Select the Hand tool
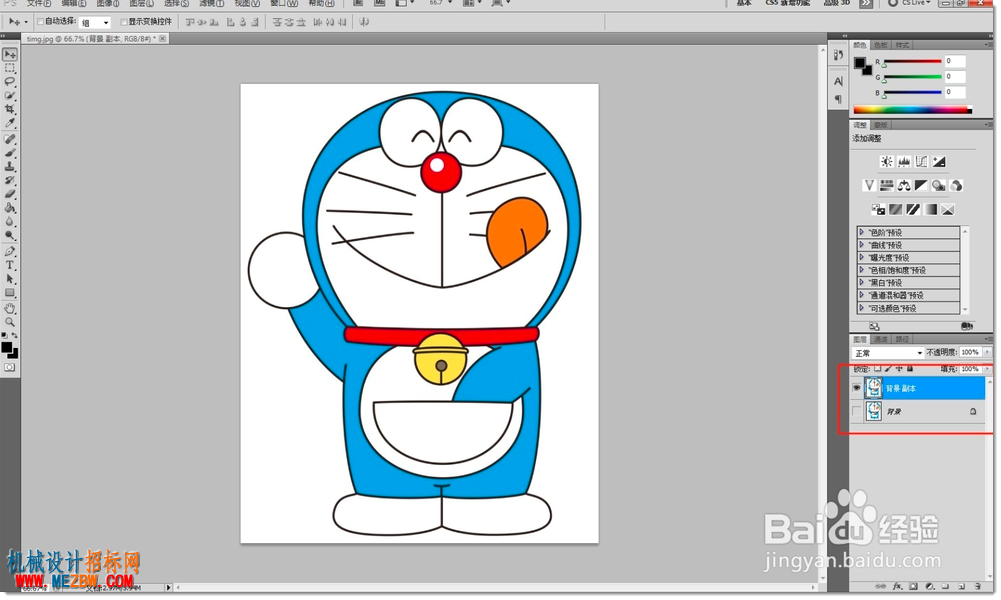The image size is (1001, 600). pyautogui.click(x=10, y=308)
